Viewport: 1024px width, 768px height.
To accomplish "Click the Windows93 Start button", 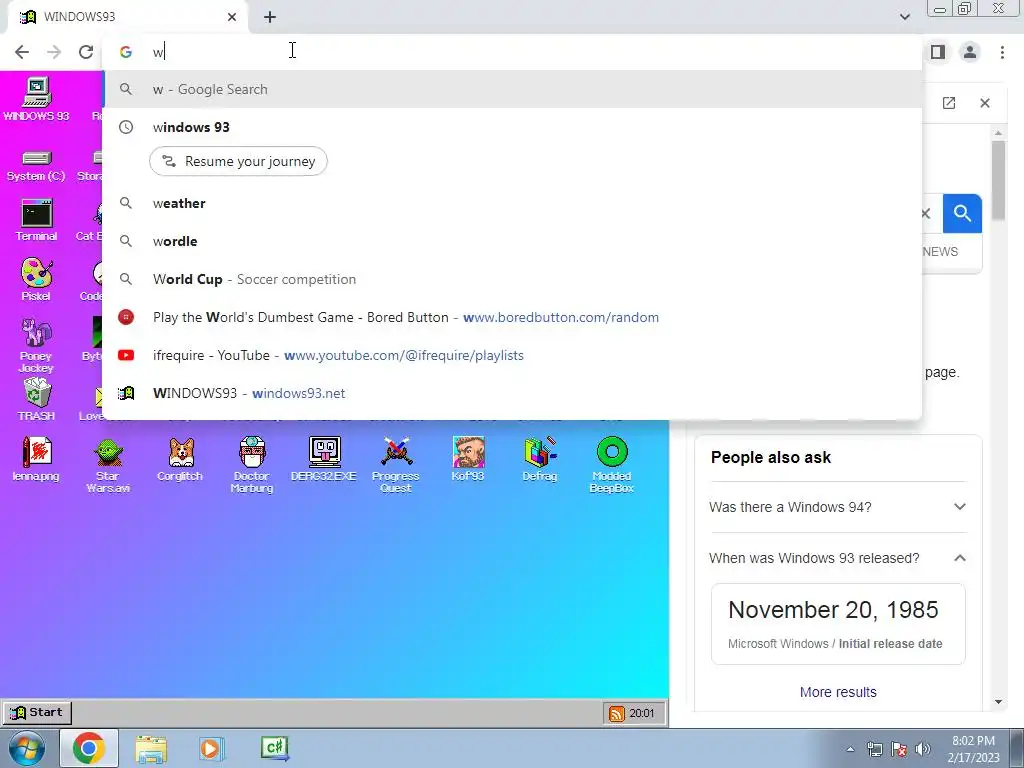I will pos(37,712).
